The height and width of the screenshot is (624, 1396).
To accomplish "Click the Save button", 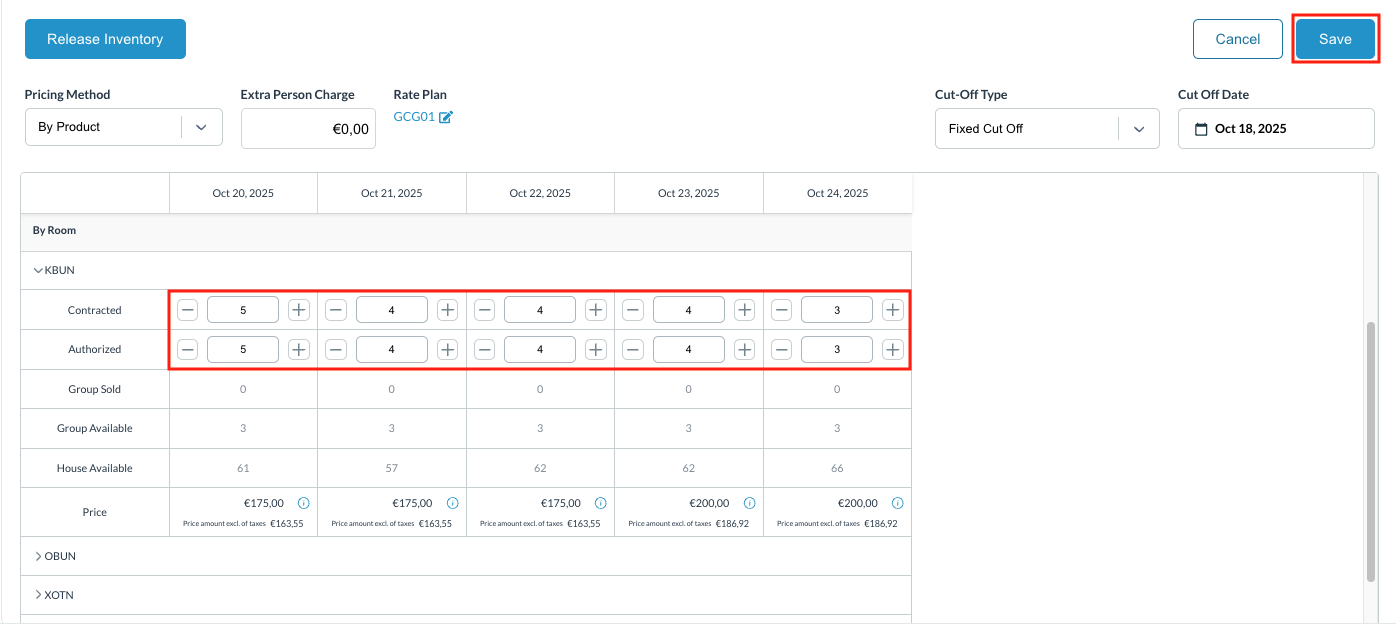I will pos(1334,39).
